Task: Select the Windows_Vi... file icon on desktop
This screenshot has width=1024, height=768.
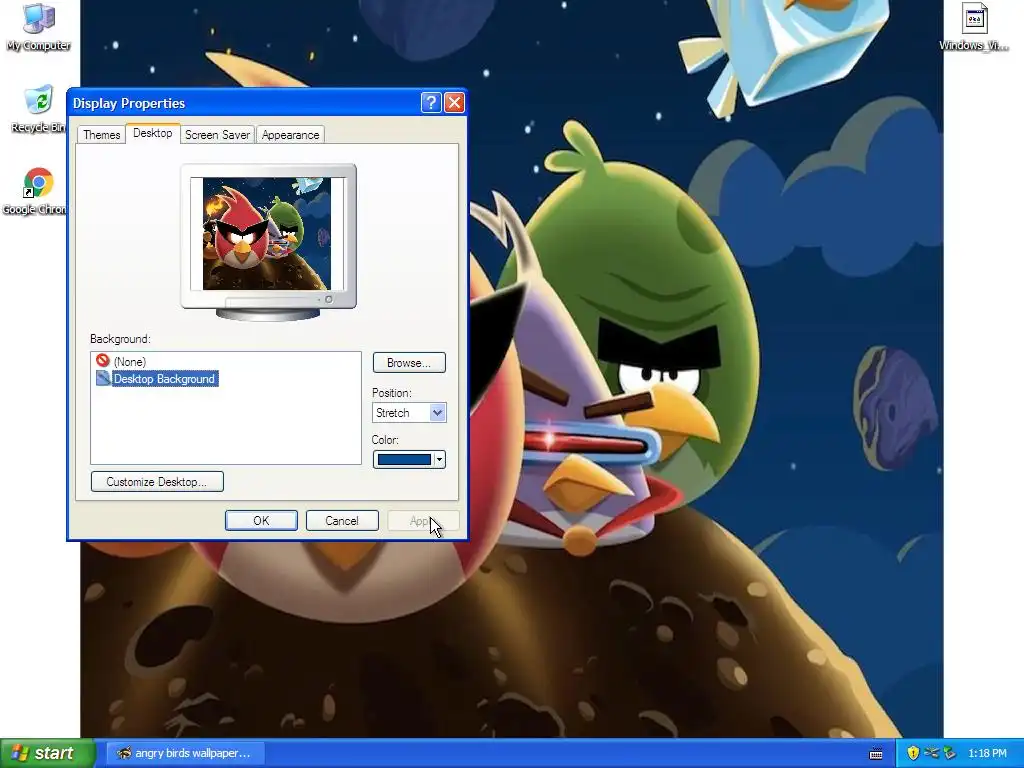Action: (x=974, y=27)
